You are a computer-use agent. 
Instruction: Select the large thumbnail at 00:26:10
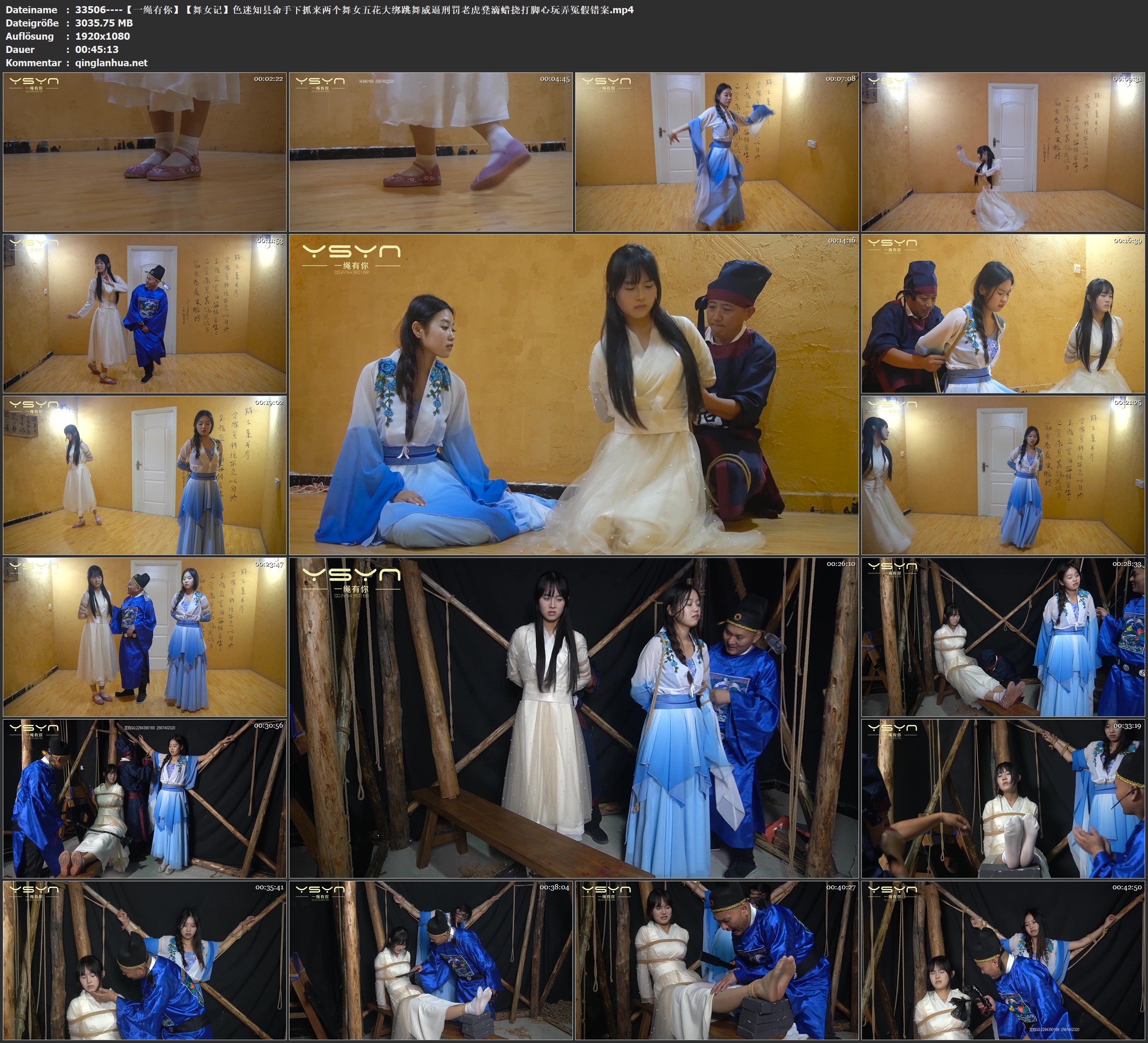click(573, 717)
